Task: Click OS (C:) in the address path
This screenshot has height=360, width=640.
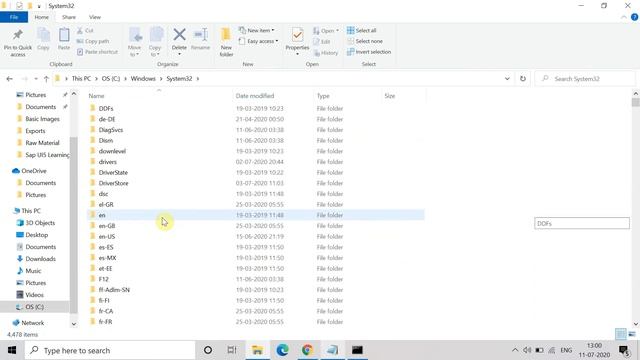Action: [x=111, y=79]
